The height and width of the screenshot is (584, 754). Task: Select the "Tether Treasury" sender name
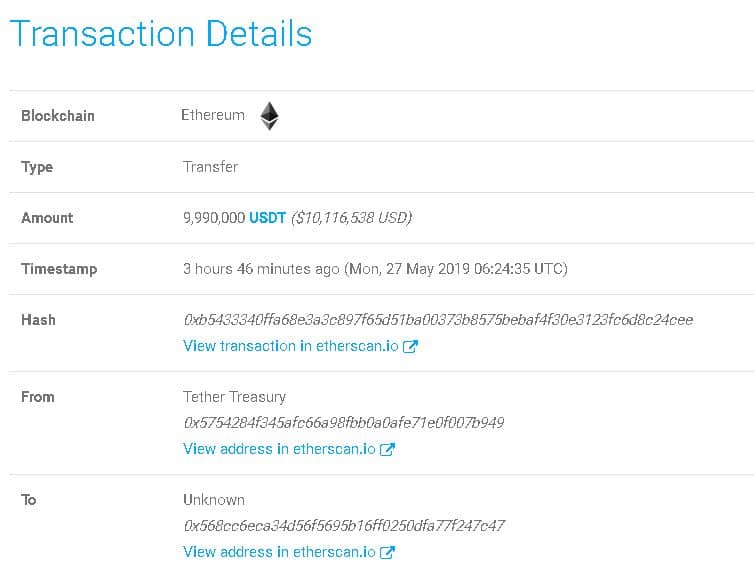pos(234,397)
